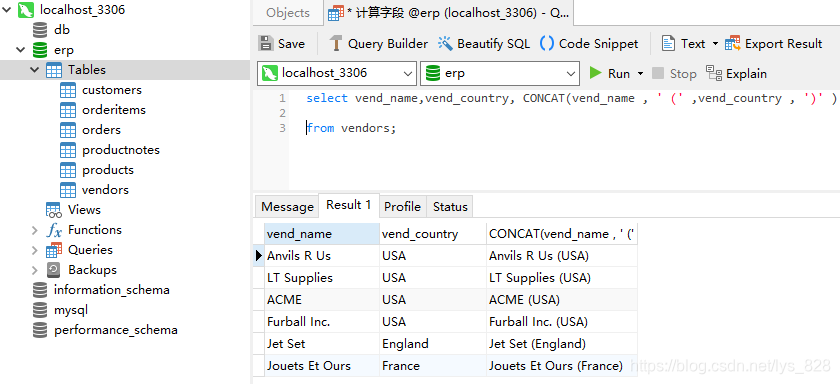Select the Jet Set vend_name cell
The image size is (840, 384).
[x=321, y=344]
